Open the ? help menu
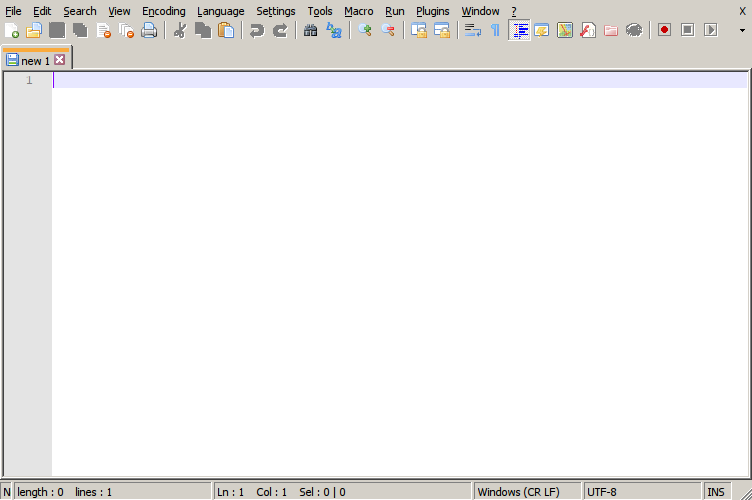The width and height of the screenshot is (752, 500). pos(514,11)
